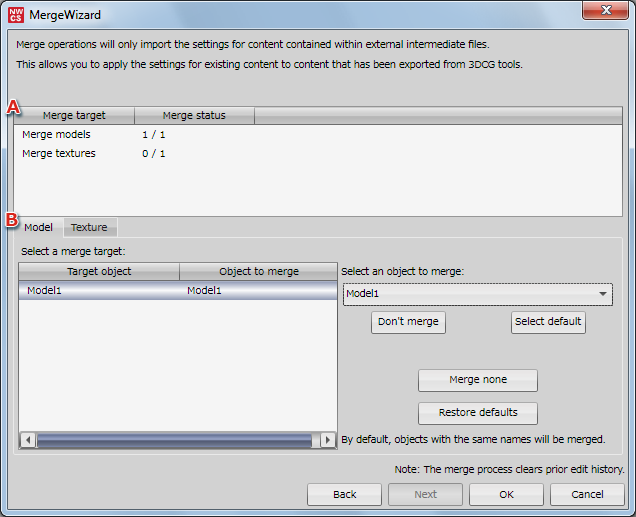
Task: Select the Merge textures row
Action: click(59, 153)
